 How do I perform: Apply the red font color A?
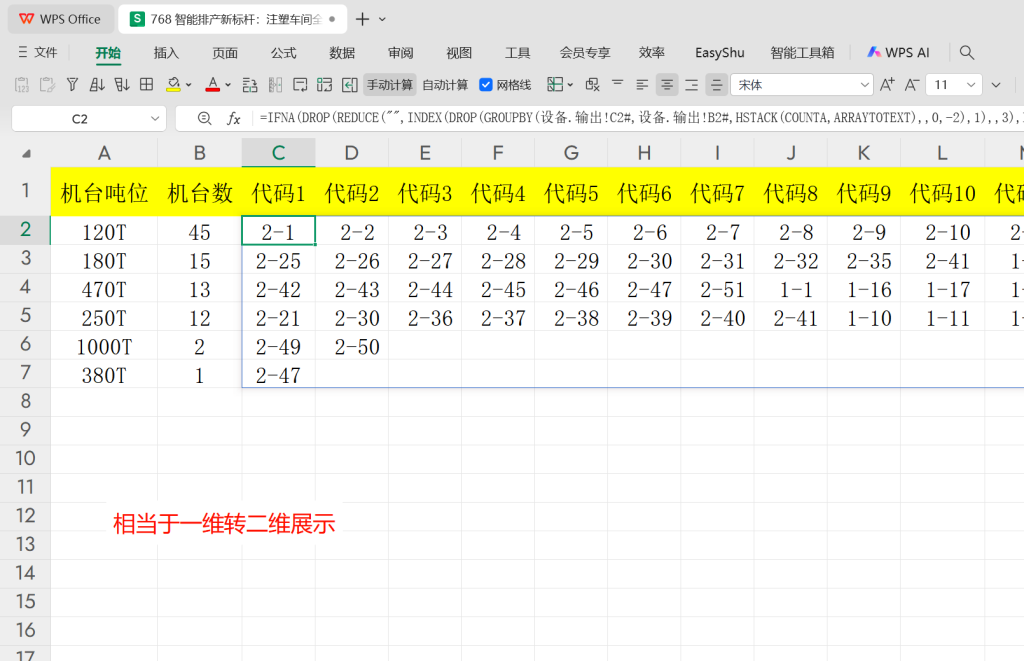212,85
